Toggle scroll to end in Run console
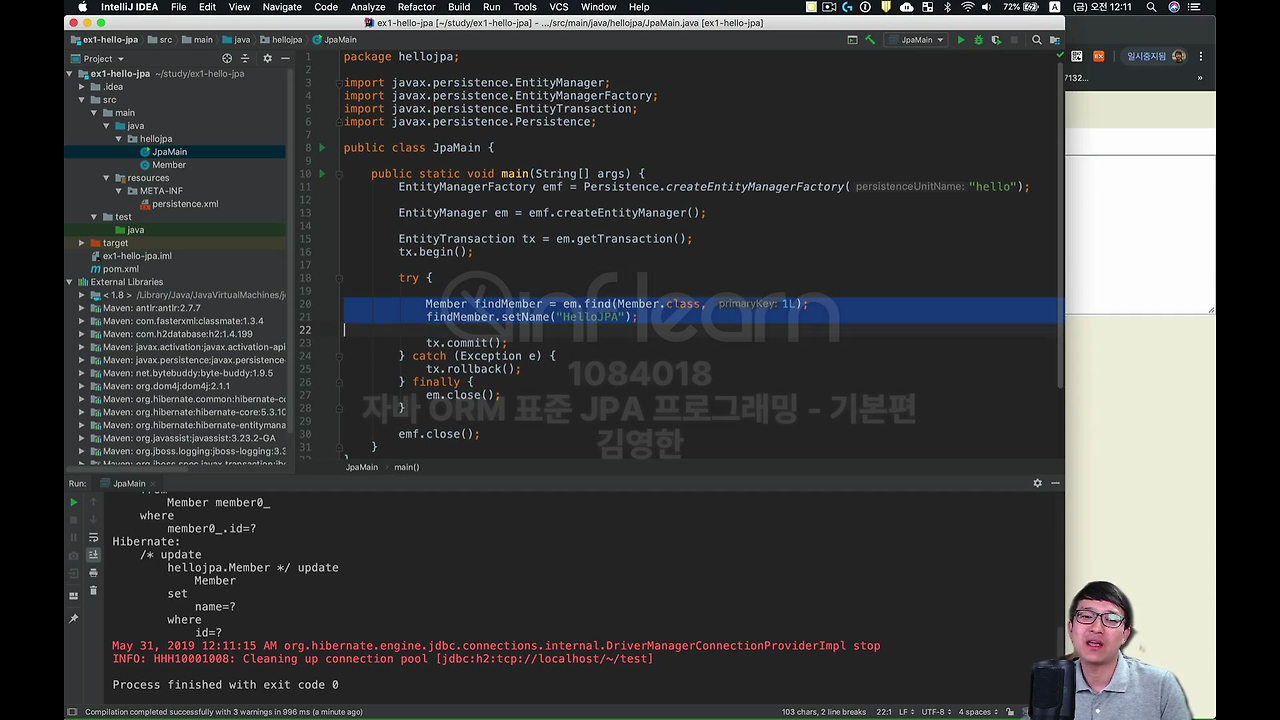Viewport: 1280px width, 720px height. [93, 555]
